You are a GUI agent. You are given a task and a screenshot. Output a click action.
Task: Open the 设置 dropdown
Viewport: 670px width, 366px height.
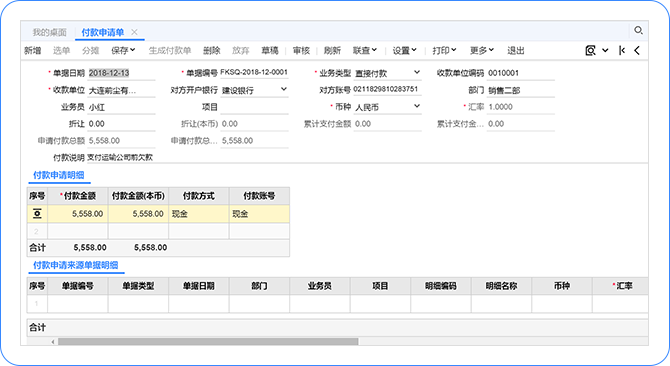coord(405,51)
